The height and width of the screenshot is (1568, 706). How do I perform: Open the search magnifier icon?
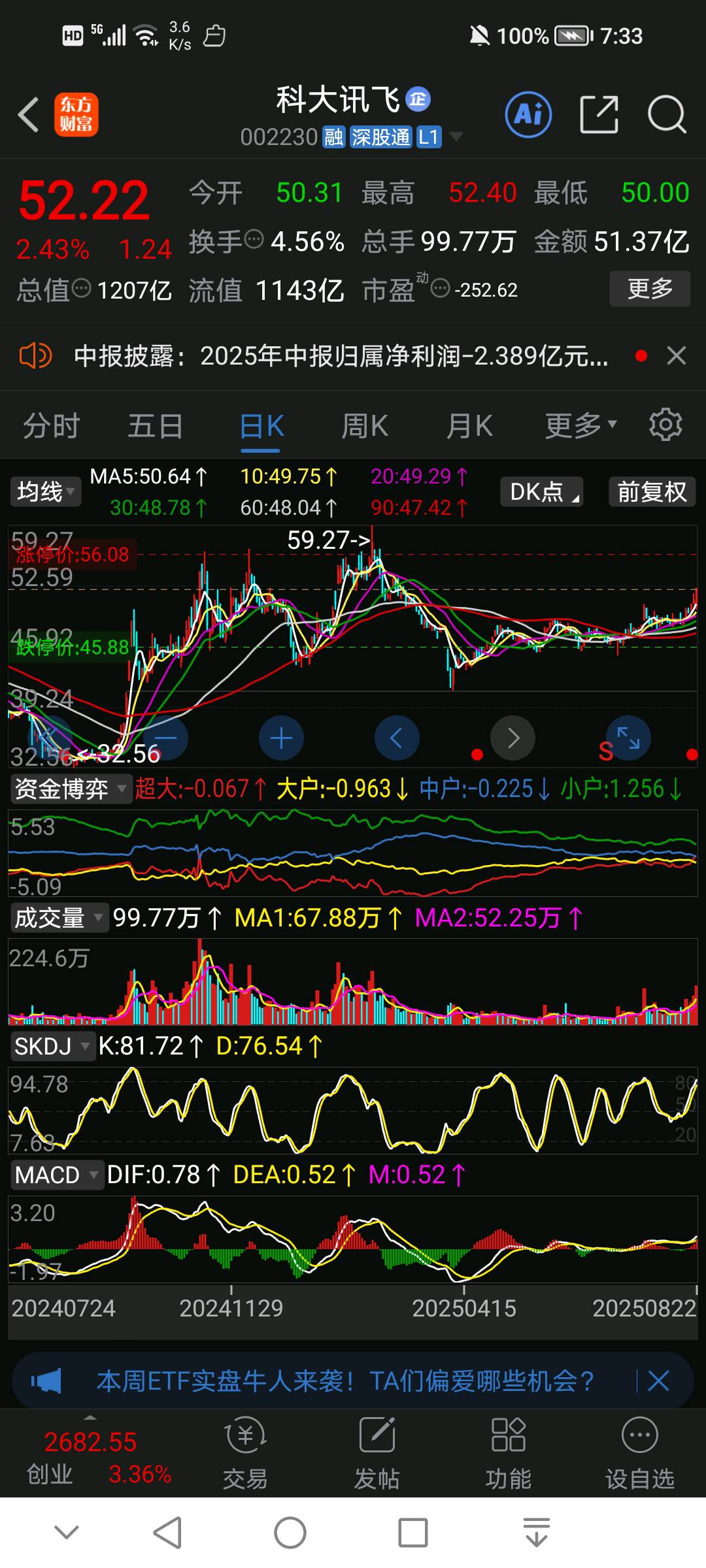(667, 114)
